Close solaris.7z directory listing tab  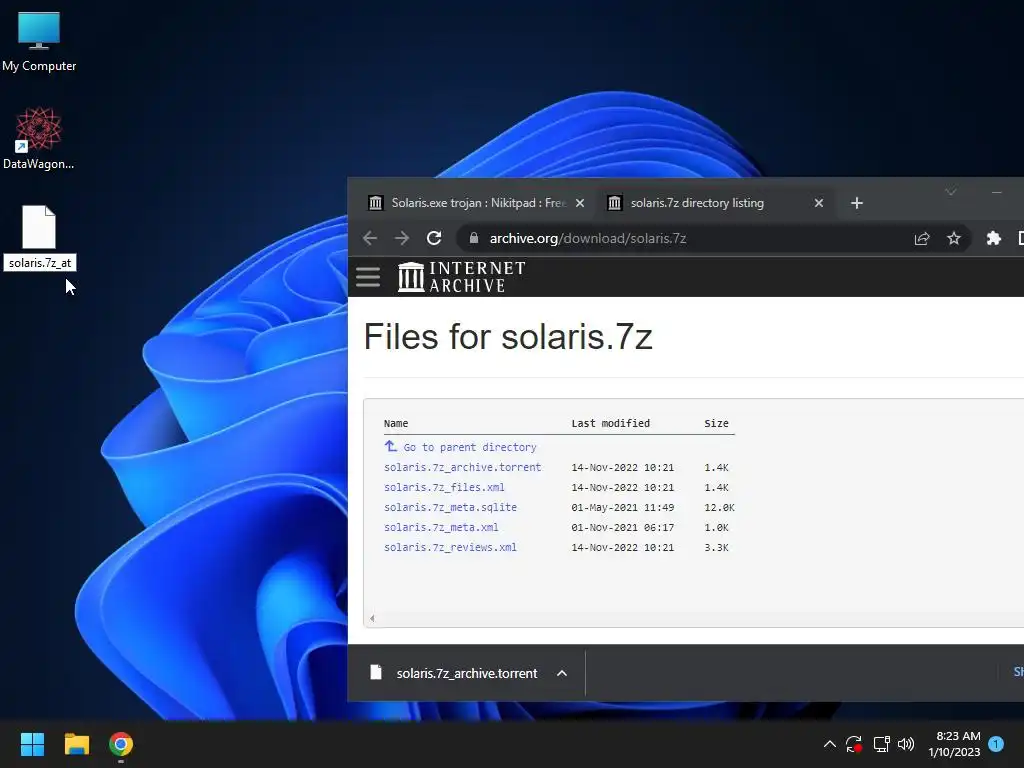pyautogui.click(x=819, y=203)
